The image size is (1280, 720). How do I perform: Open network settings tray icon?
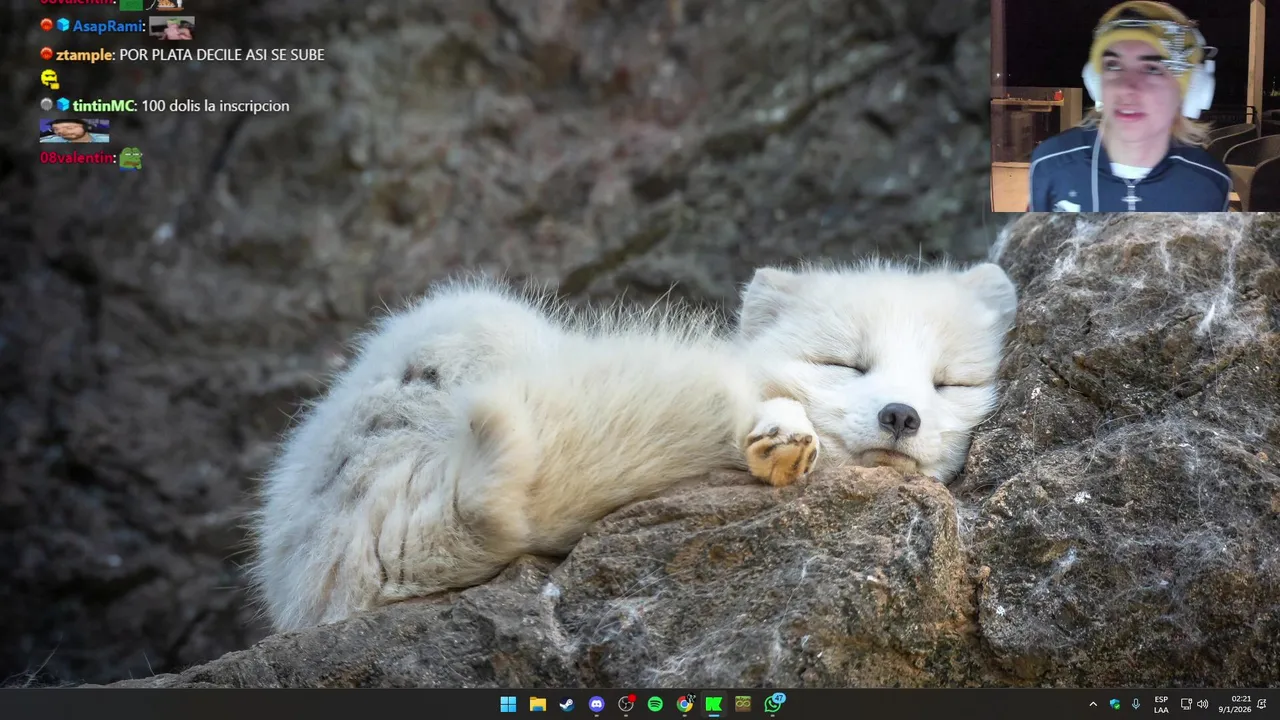tap(1186, 704)
